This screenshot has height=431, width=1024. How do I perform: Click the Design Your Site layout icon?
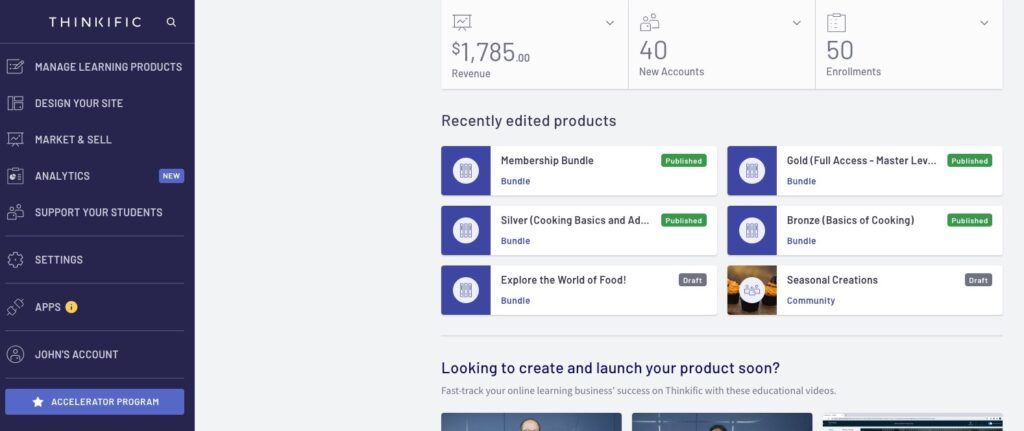pyautogui.click(x=15, y=103)
